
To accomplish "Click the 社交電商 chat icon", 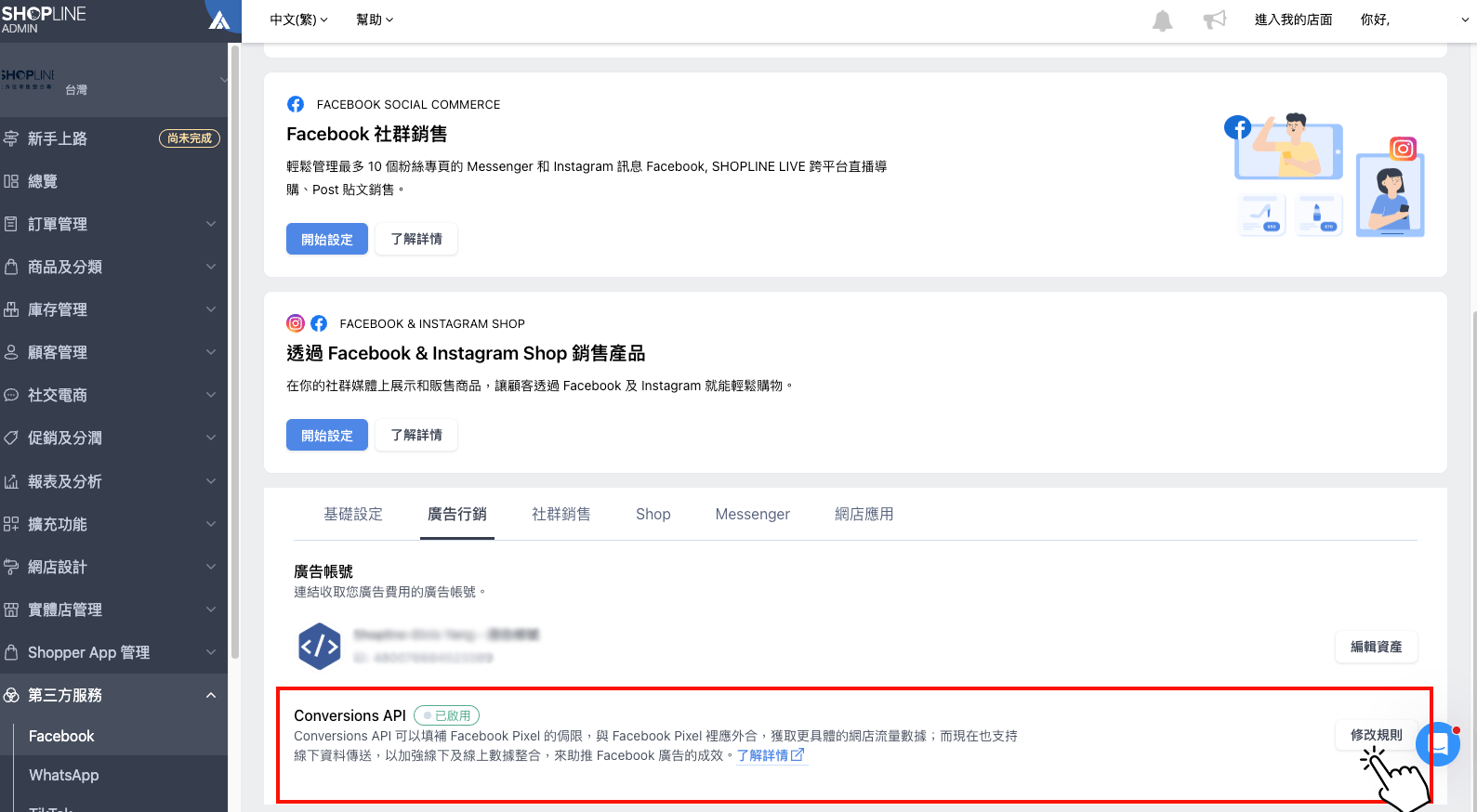I will tap(11, 395).
